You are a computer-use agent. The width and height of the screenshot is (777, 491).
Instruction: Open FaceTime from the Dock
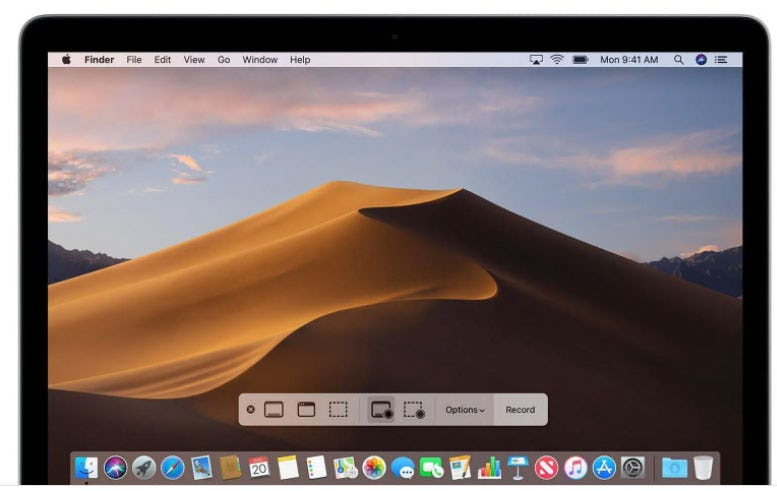tap(432, 468)
